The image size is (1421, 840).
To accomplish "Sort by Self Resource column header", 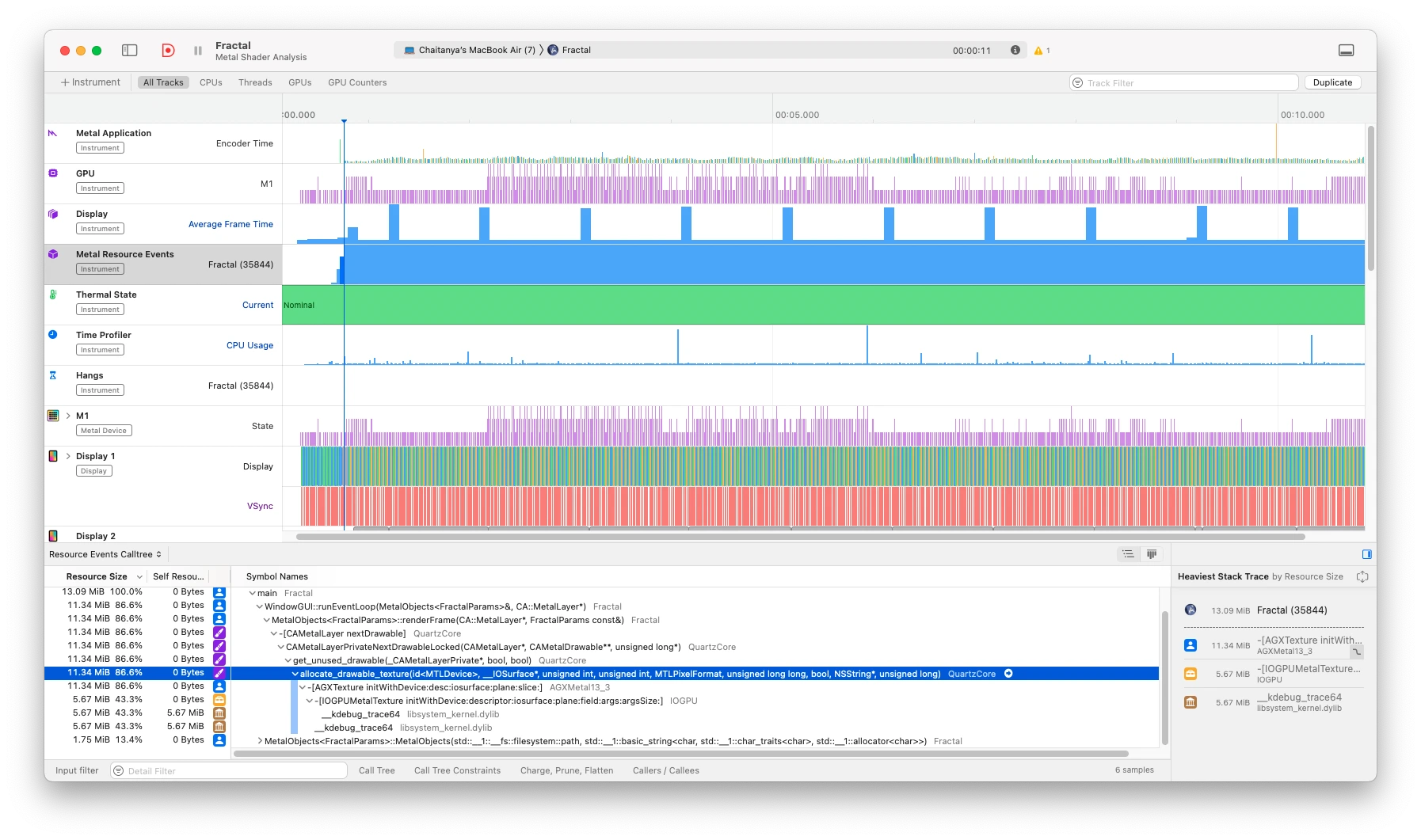I will click(178, 576).
